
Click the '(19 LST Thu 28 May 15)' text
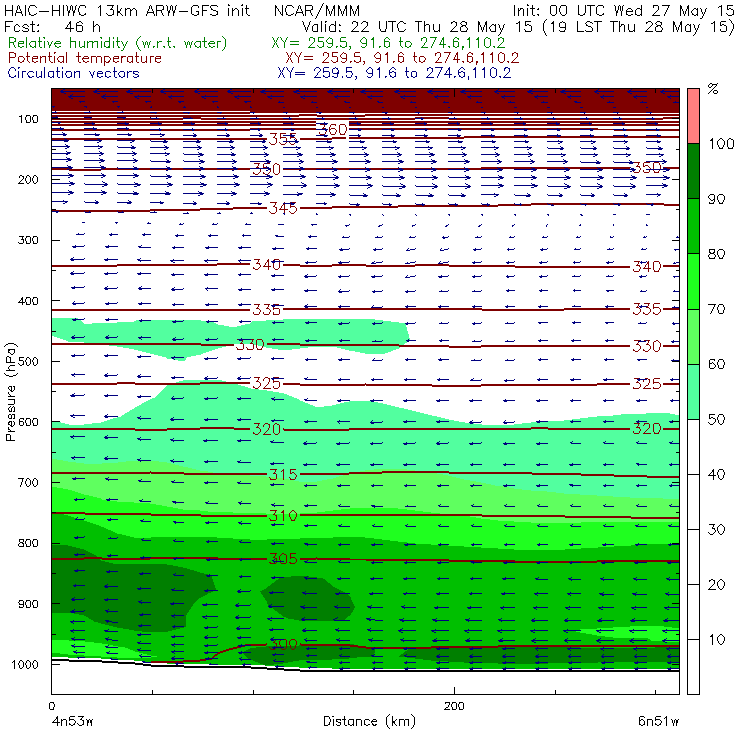pyautogui.click(x=639, y=27)
